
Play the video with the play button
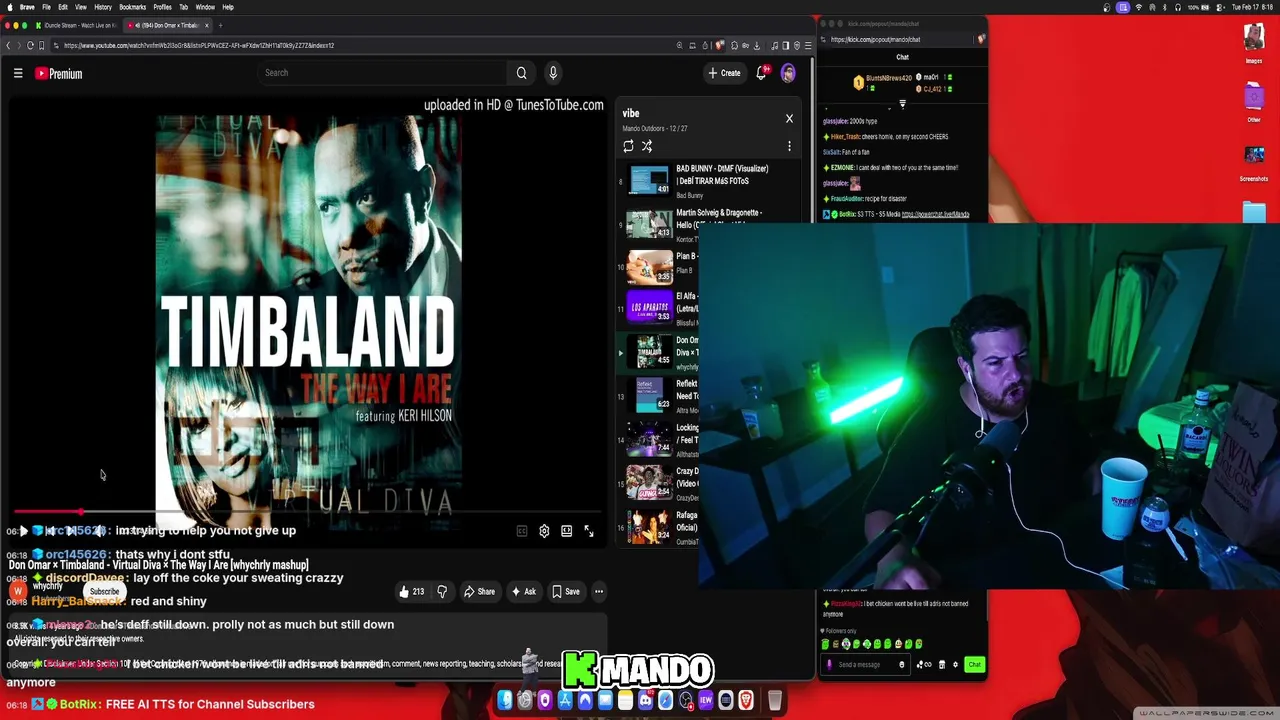[x=24, y=531]
